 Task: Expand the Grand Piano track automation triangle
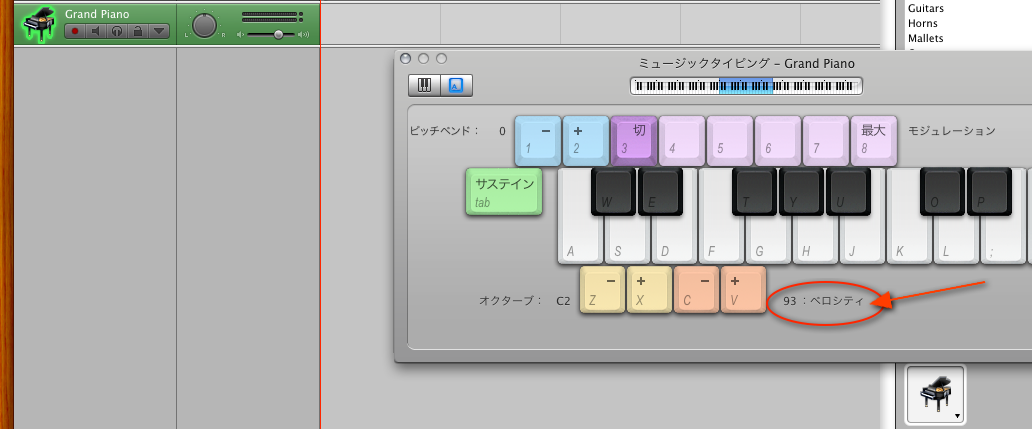[159, 31]
